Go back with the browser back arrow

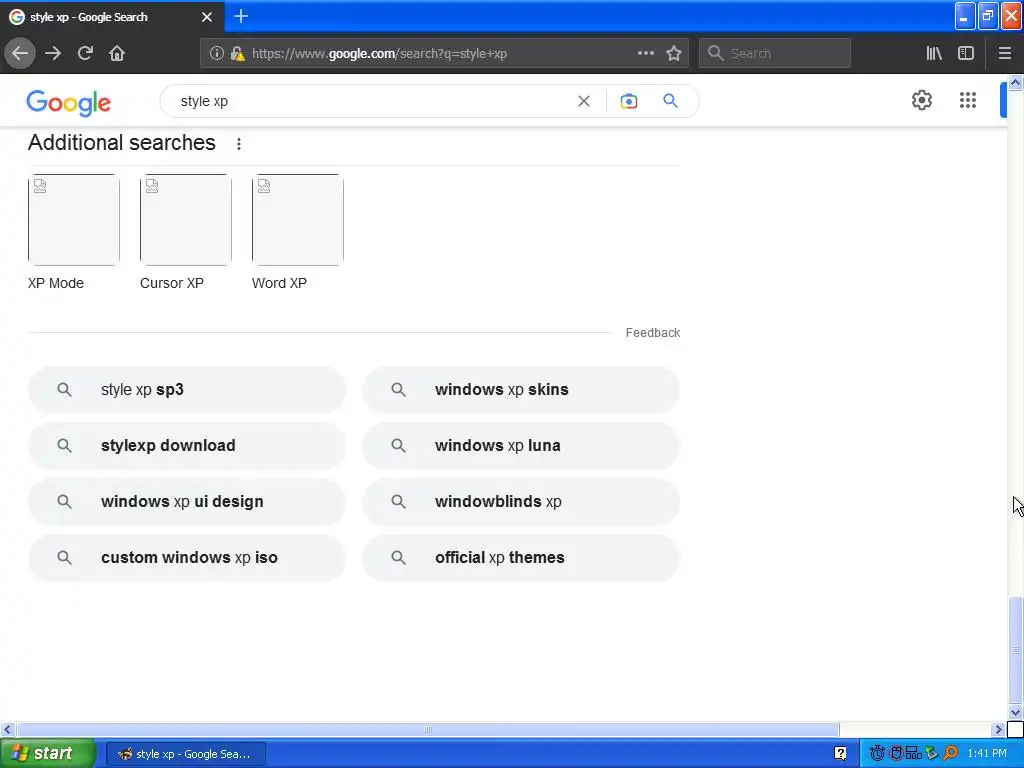coord(20,54)
